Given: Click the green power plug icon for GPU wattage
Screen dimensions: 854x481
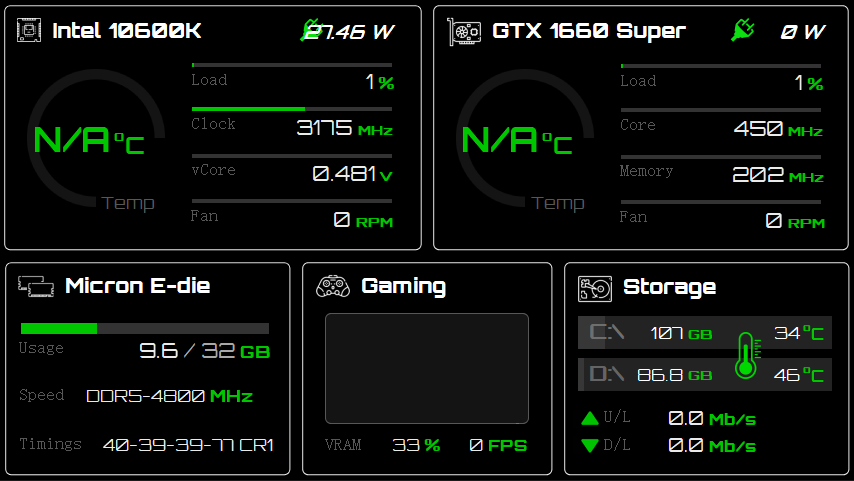Looking at the screenshot, I should pos(742,31).
